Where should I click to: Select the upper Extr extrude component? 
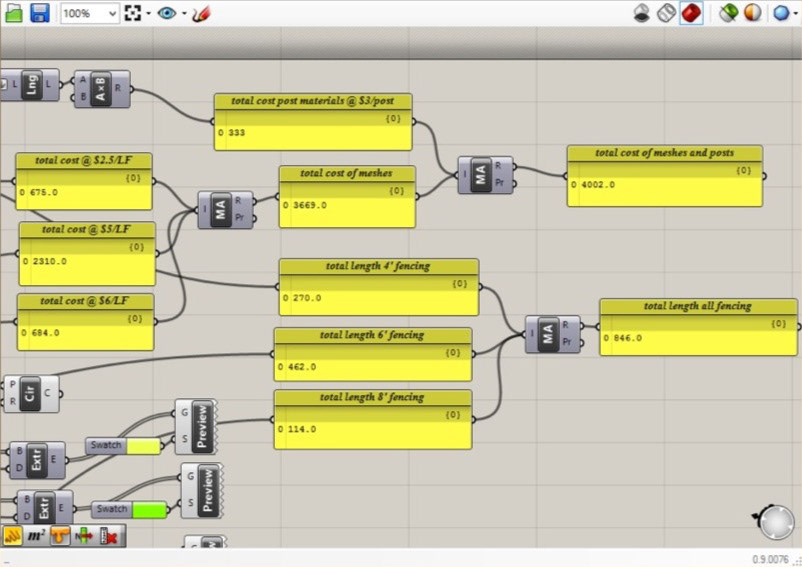36,460
